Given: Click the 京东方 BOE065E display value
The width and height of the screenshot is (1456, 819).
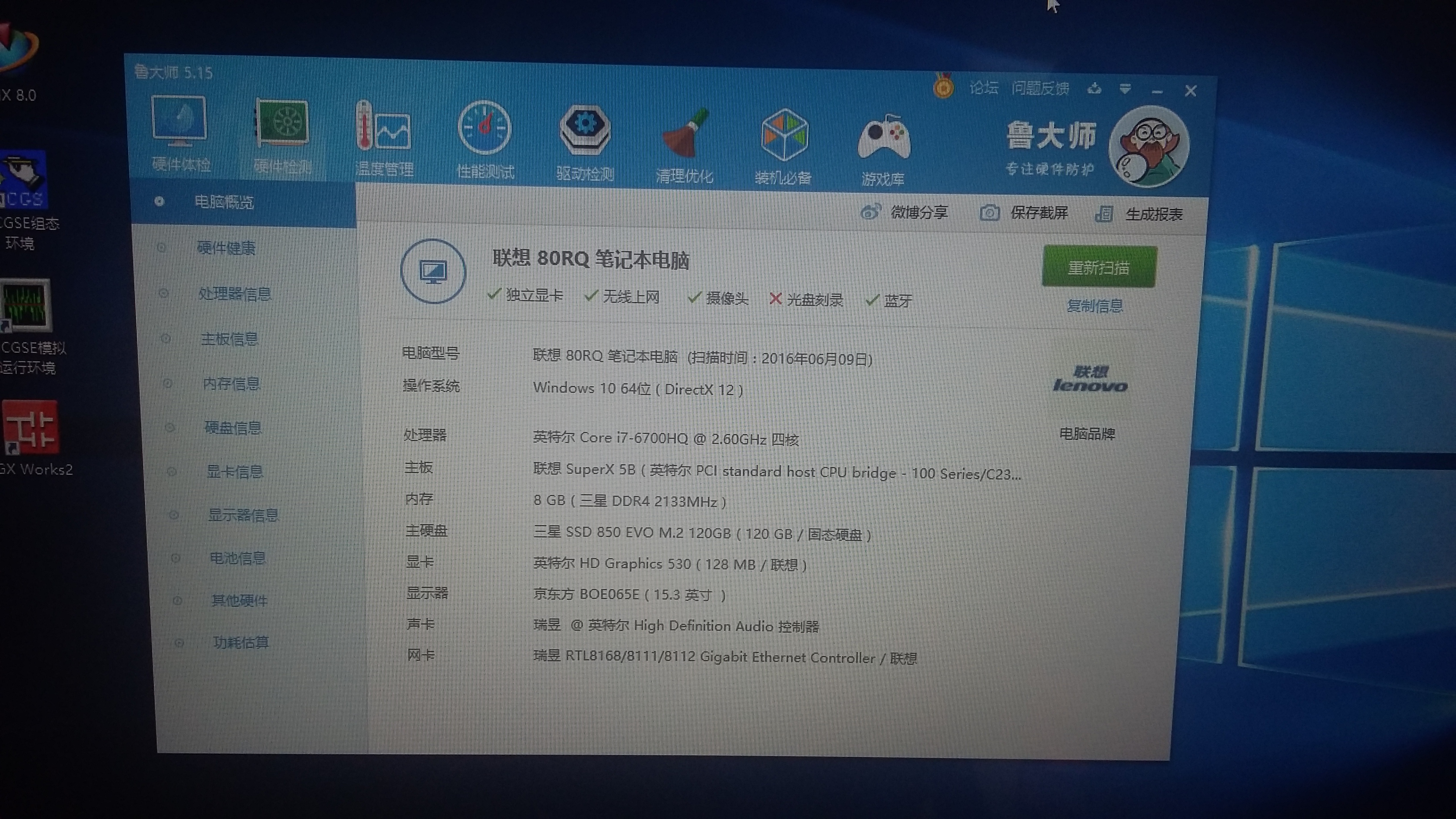Looking at the screenshot, I should tap(630, 595).
